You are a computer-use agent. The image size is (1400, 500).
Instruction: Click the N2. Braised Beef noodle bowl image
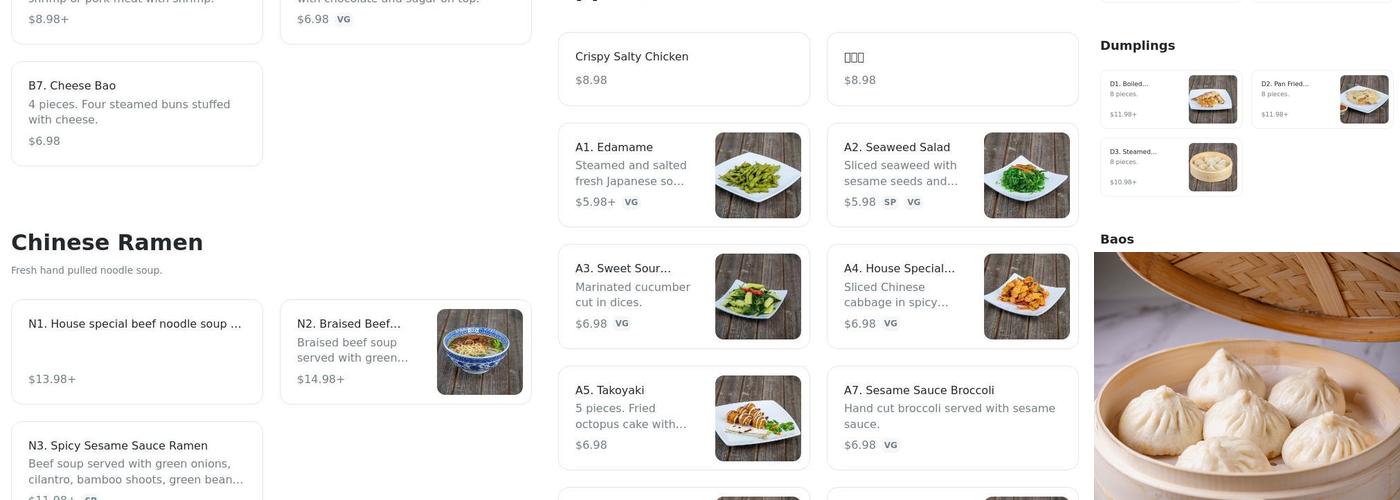coord(479,352)
